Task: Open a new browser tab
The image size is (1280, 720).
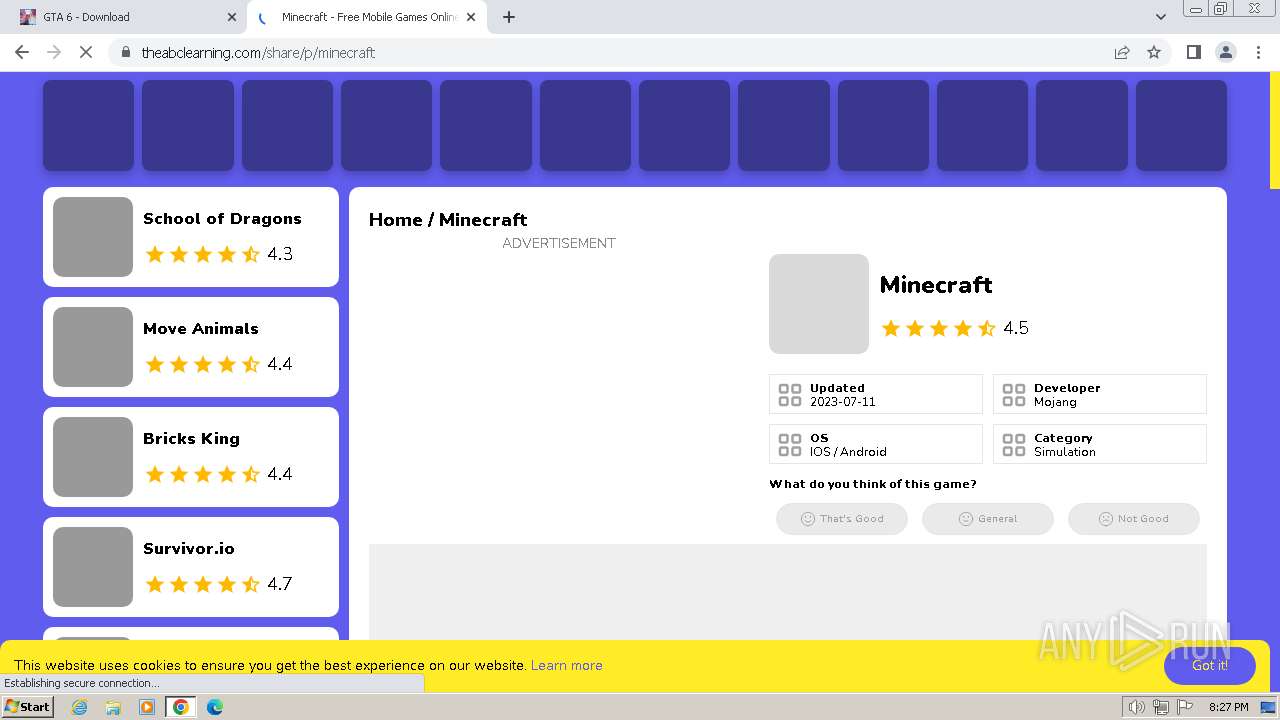Action: pyautogui.click(x=509, y=17)
